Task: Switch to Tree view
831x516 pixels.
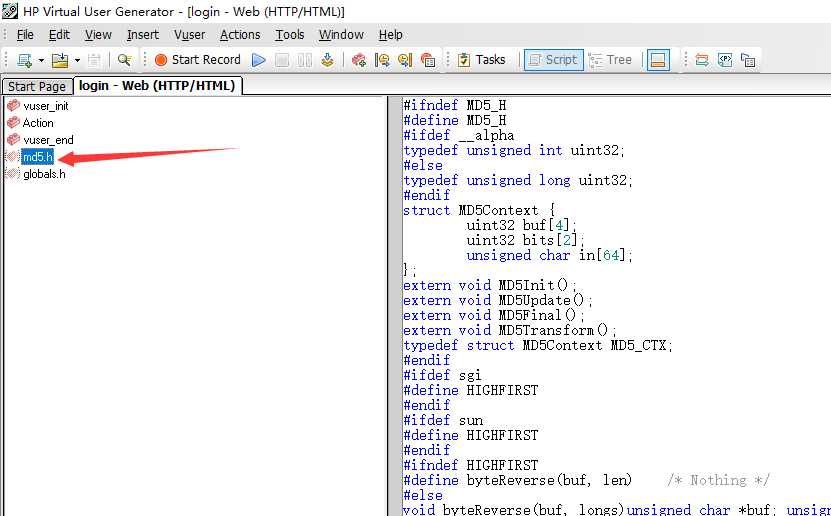Action: pos(611,60)
